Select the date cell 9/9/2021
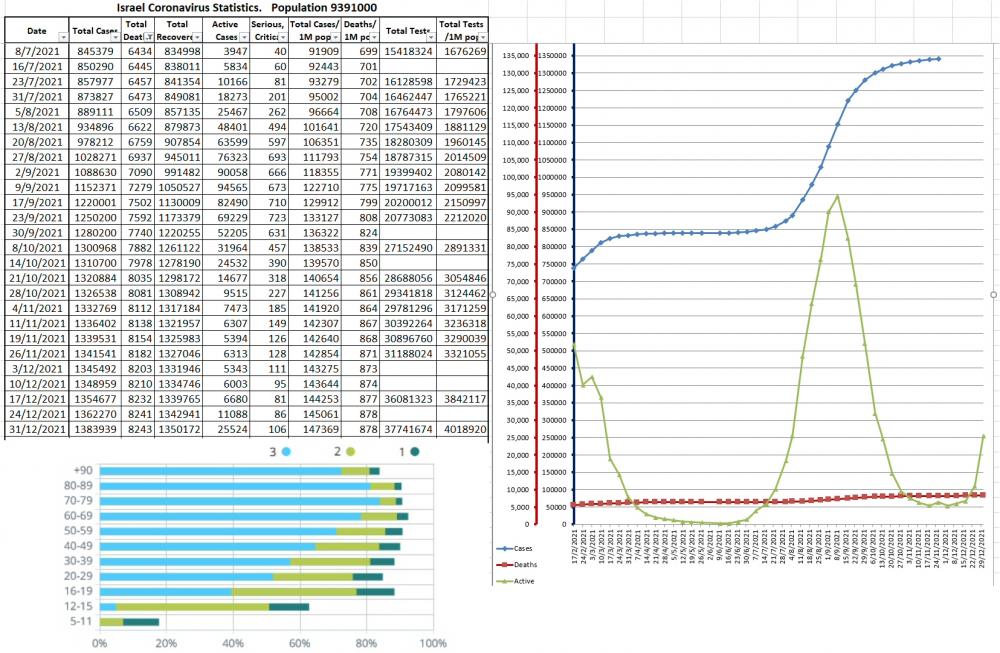The image size is (1000, 653). click(37, 187)
